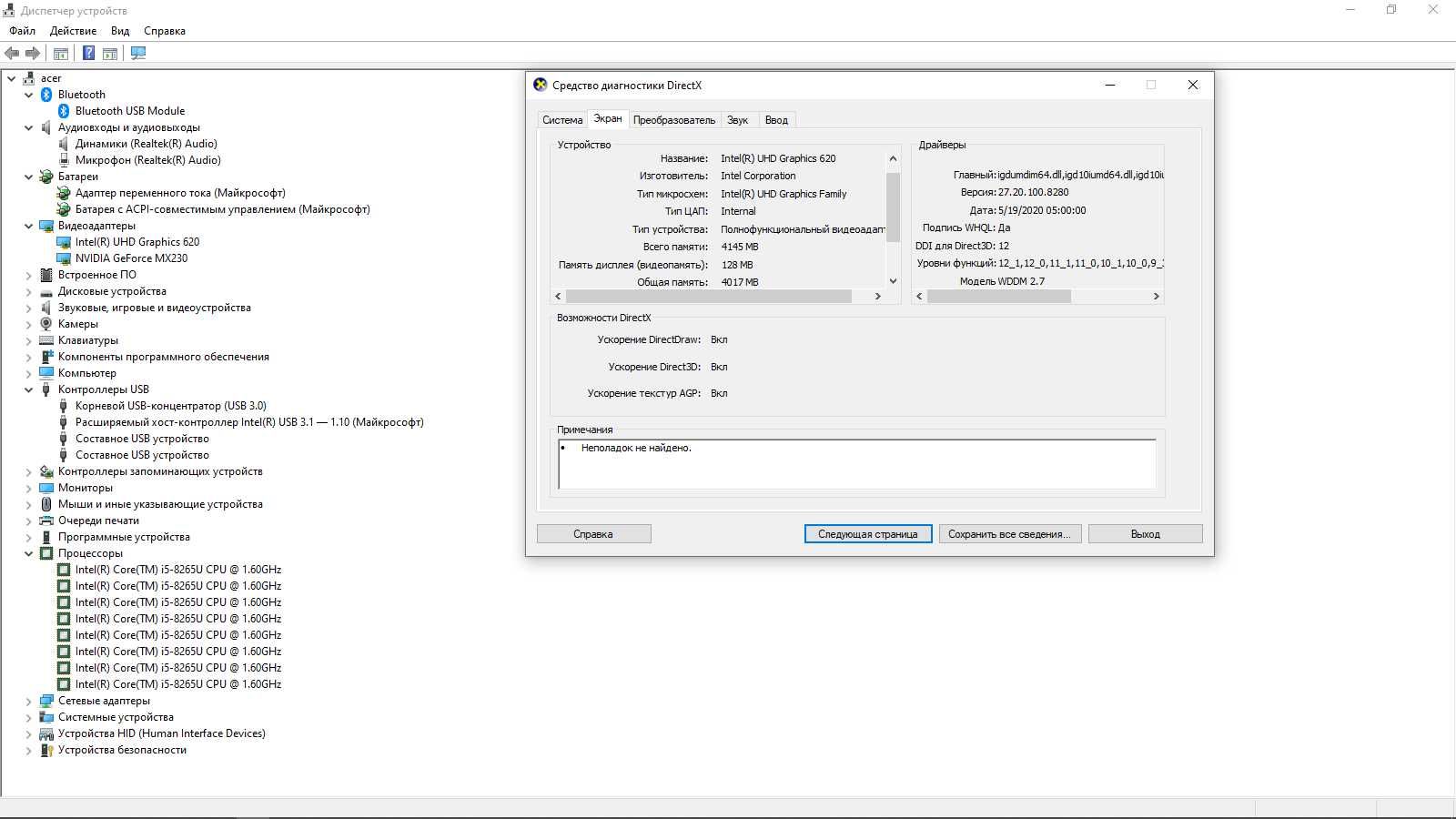
Task: Select Компоненты программного обеспечения tree item
Action: click(x=164, y=357)
